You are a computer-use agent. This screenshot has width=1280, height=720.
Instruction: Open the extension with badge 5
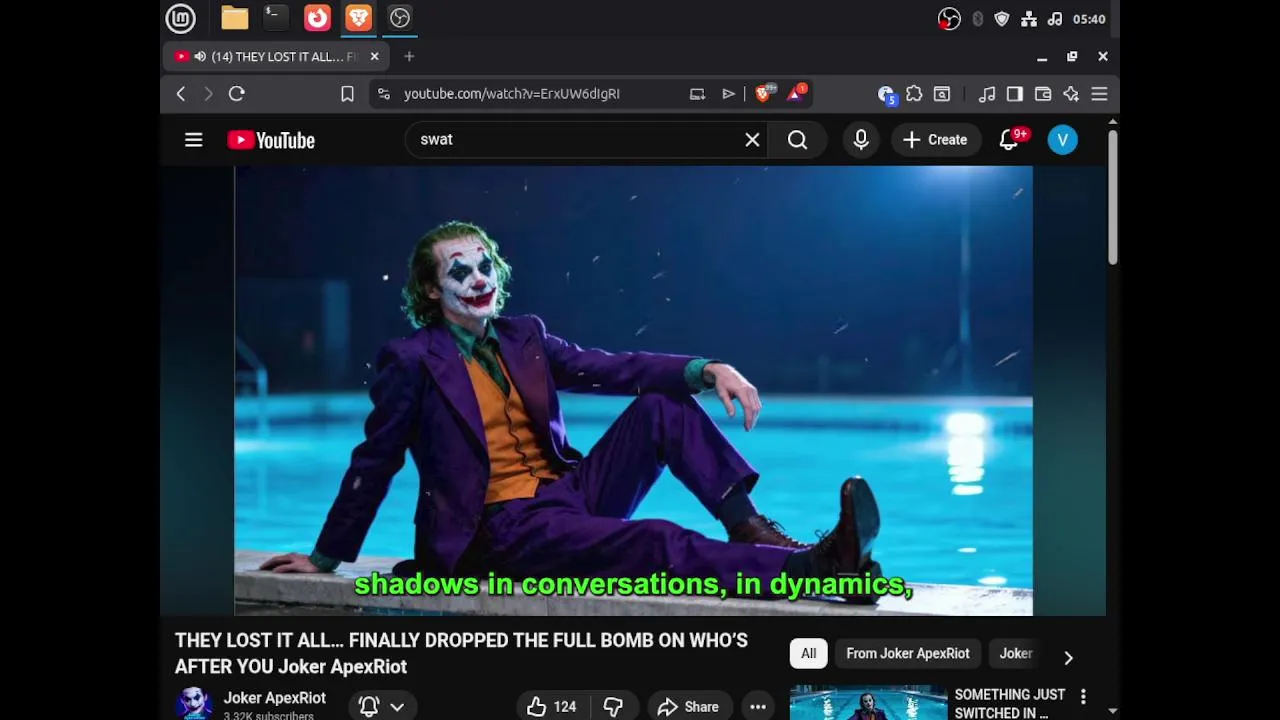tap(886, 94)
